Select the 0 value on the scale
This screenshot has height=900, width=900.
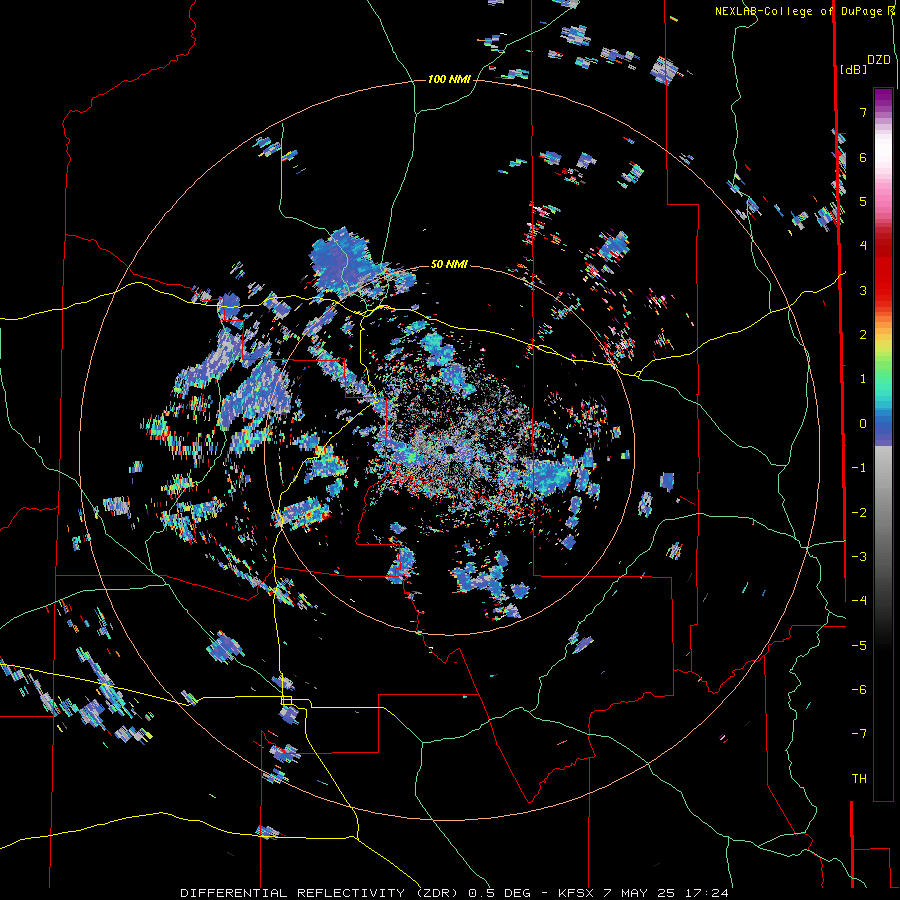[863, 424]
